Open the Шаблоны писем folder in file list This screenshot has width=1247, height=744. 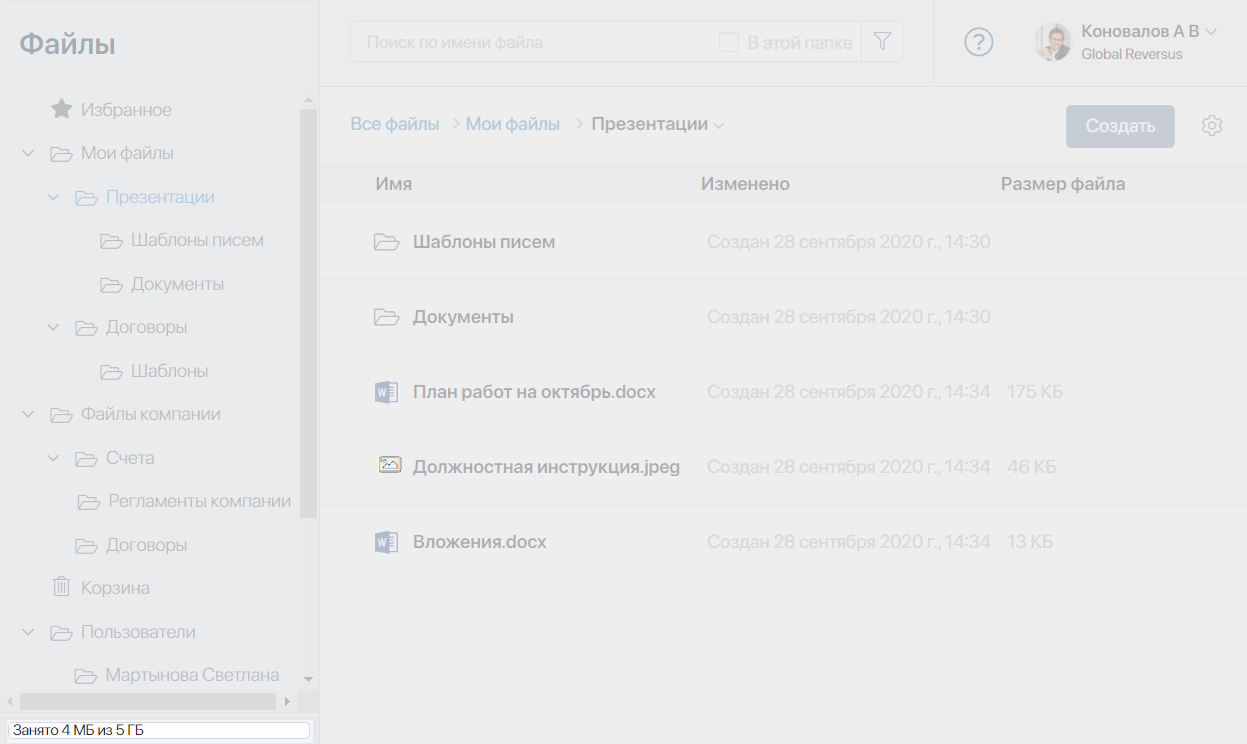[484, 242]
